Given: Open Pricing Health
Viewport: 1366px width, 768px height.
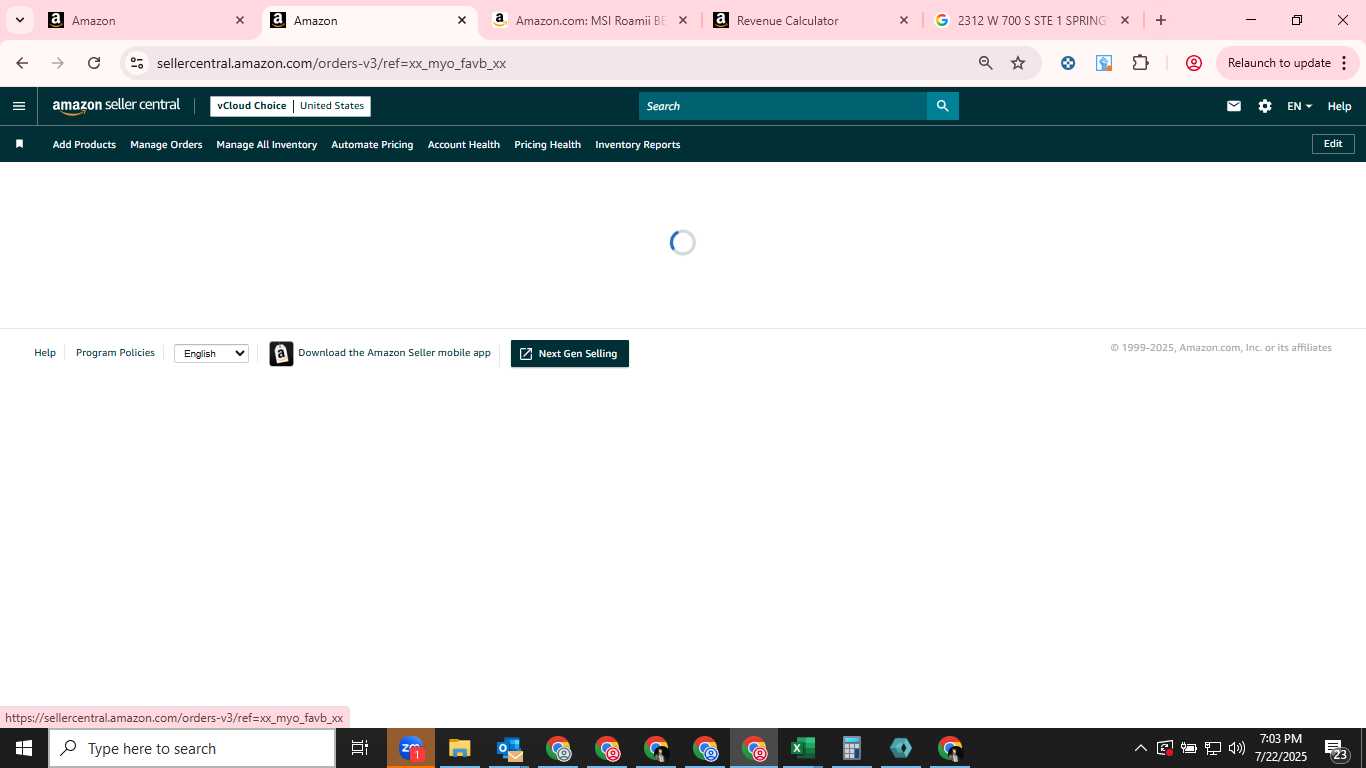Looking at the screenshot, I should [x=547, y=144].
